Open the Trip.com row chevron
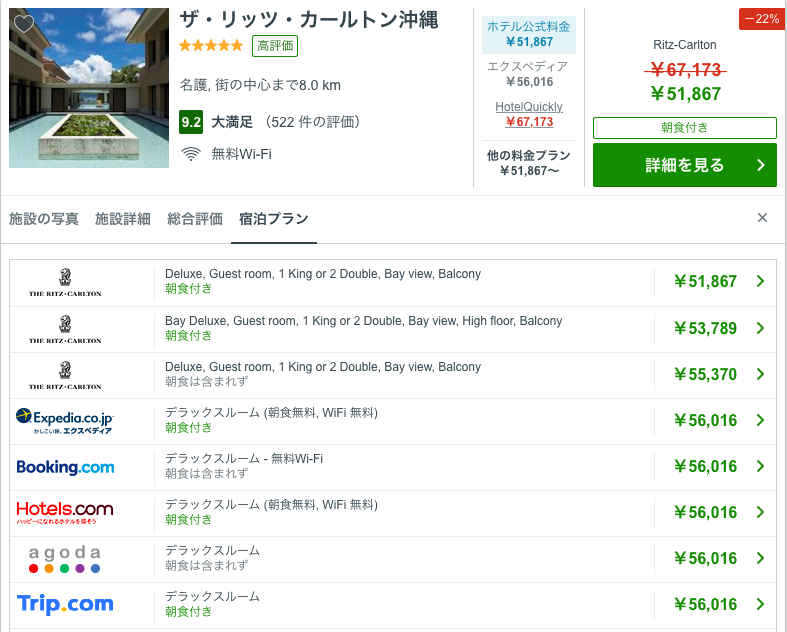787x632 pixels. pyautogui.click(x=760, y=604)
